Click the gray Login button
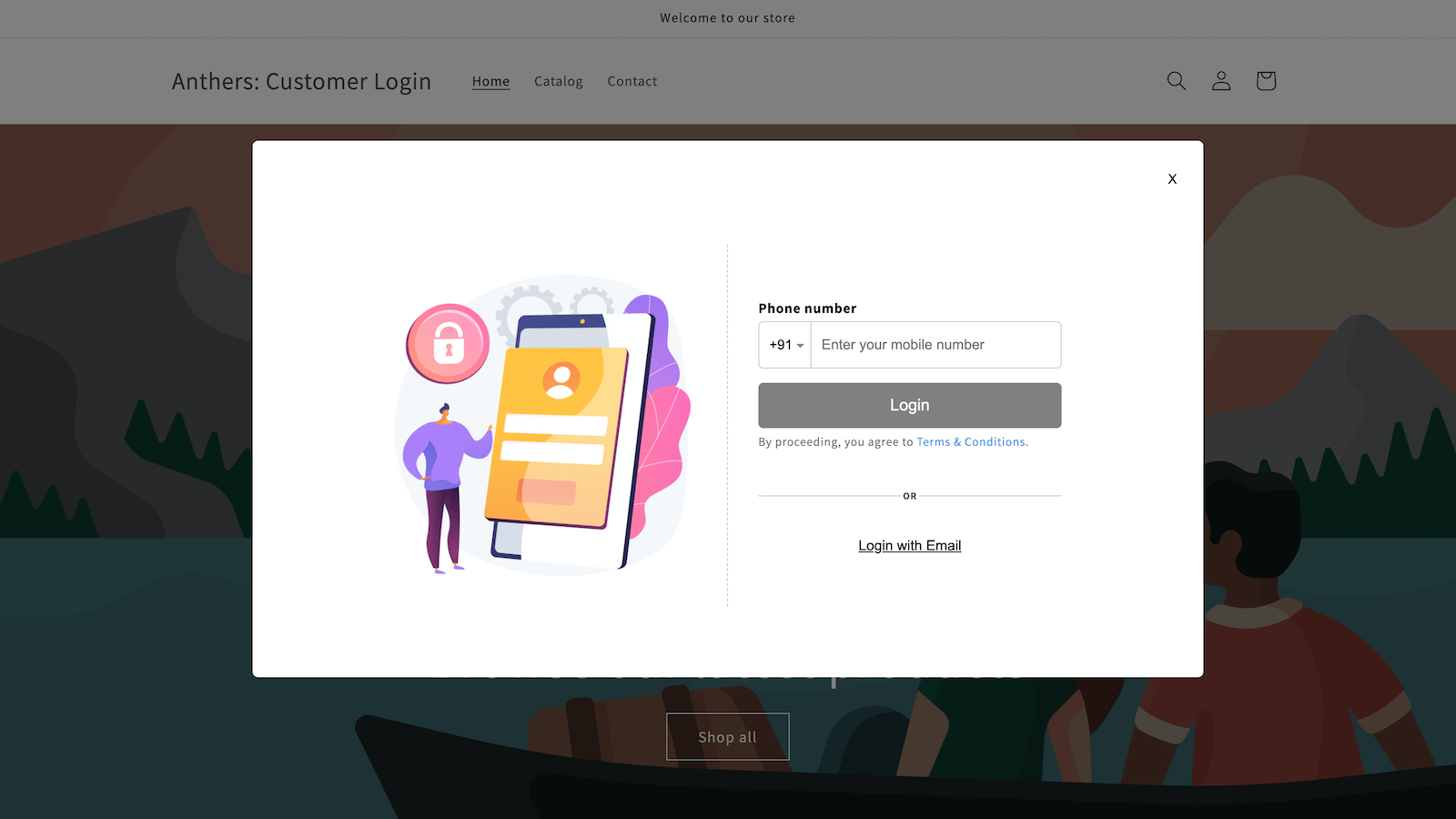This screenshot has width=1456, height=819. 910,405
